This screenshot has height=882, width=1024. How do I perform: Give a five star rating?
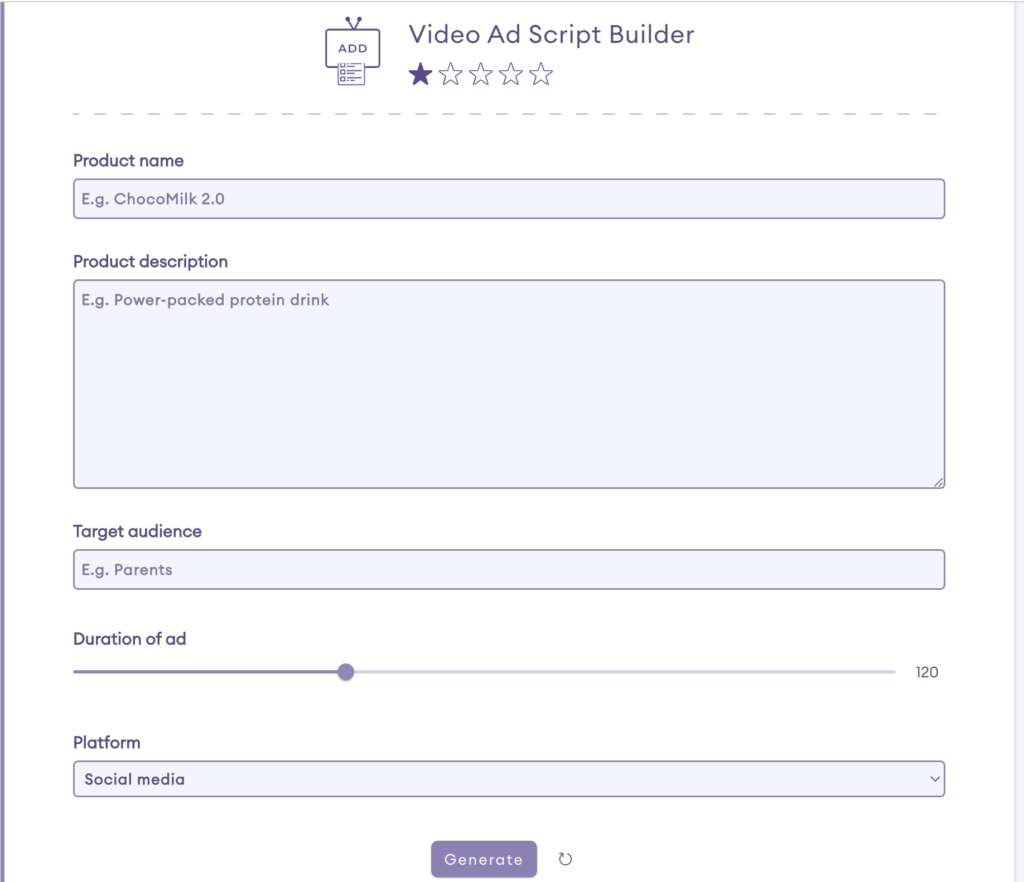point(540,73)
